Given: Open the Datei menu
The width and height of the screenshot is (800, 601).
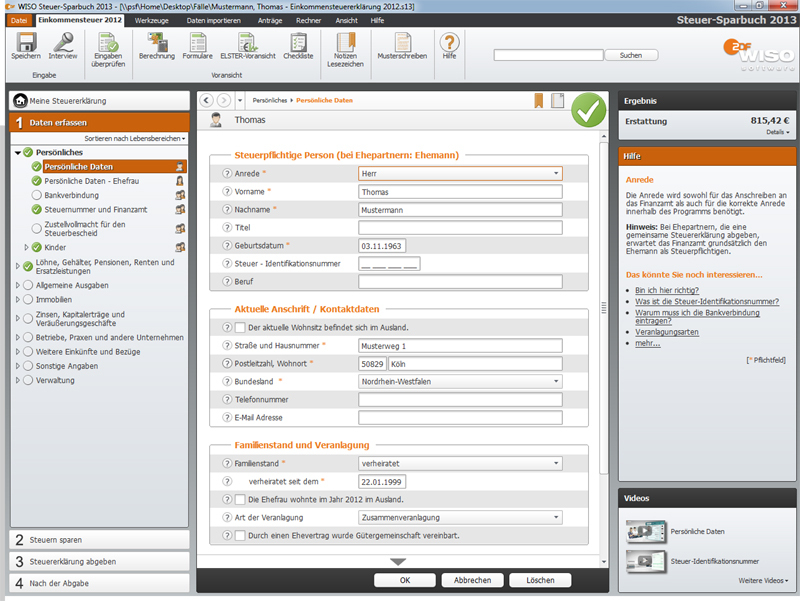Looking at the screenshot, I should tap(19, 20).
